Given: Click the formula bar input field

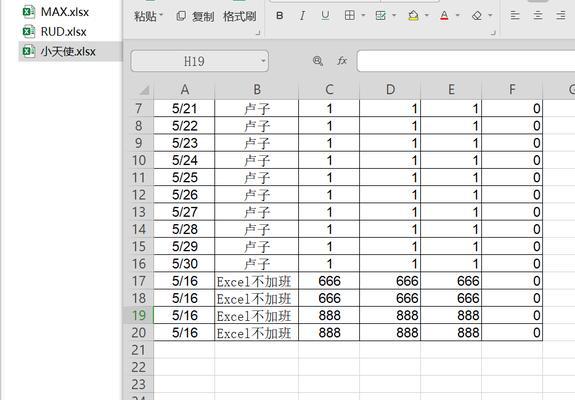Looking at the screenshot, I should click(x=466, y=61).
